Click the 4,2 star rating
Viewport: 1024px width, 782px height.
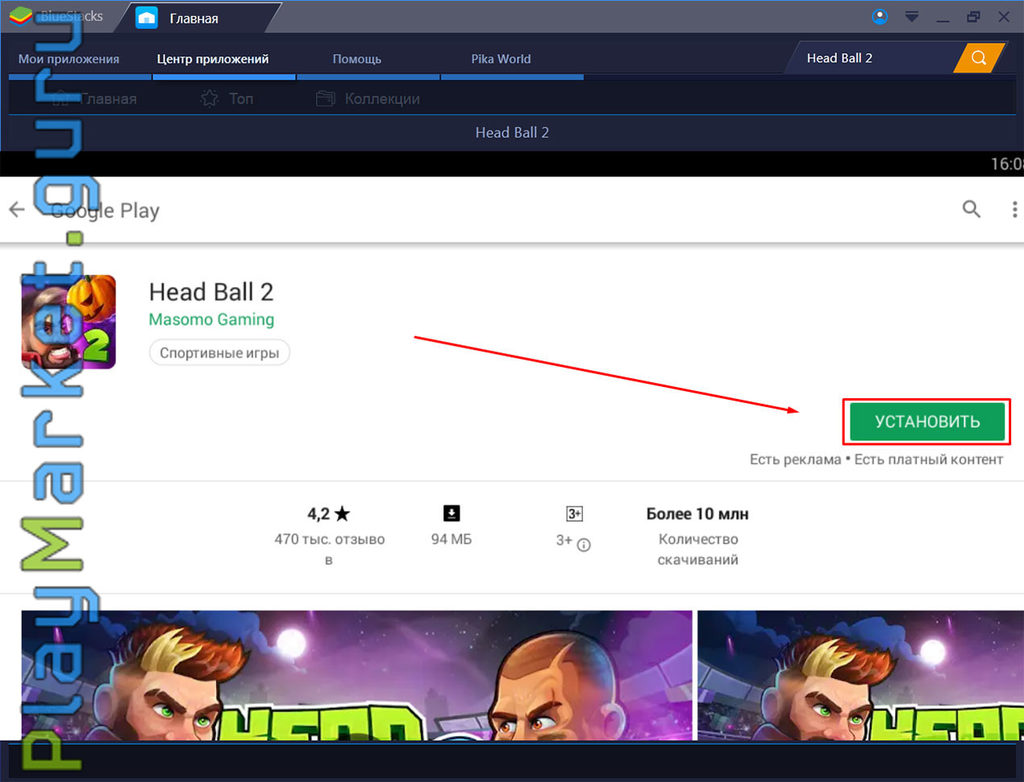[329, 514]
